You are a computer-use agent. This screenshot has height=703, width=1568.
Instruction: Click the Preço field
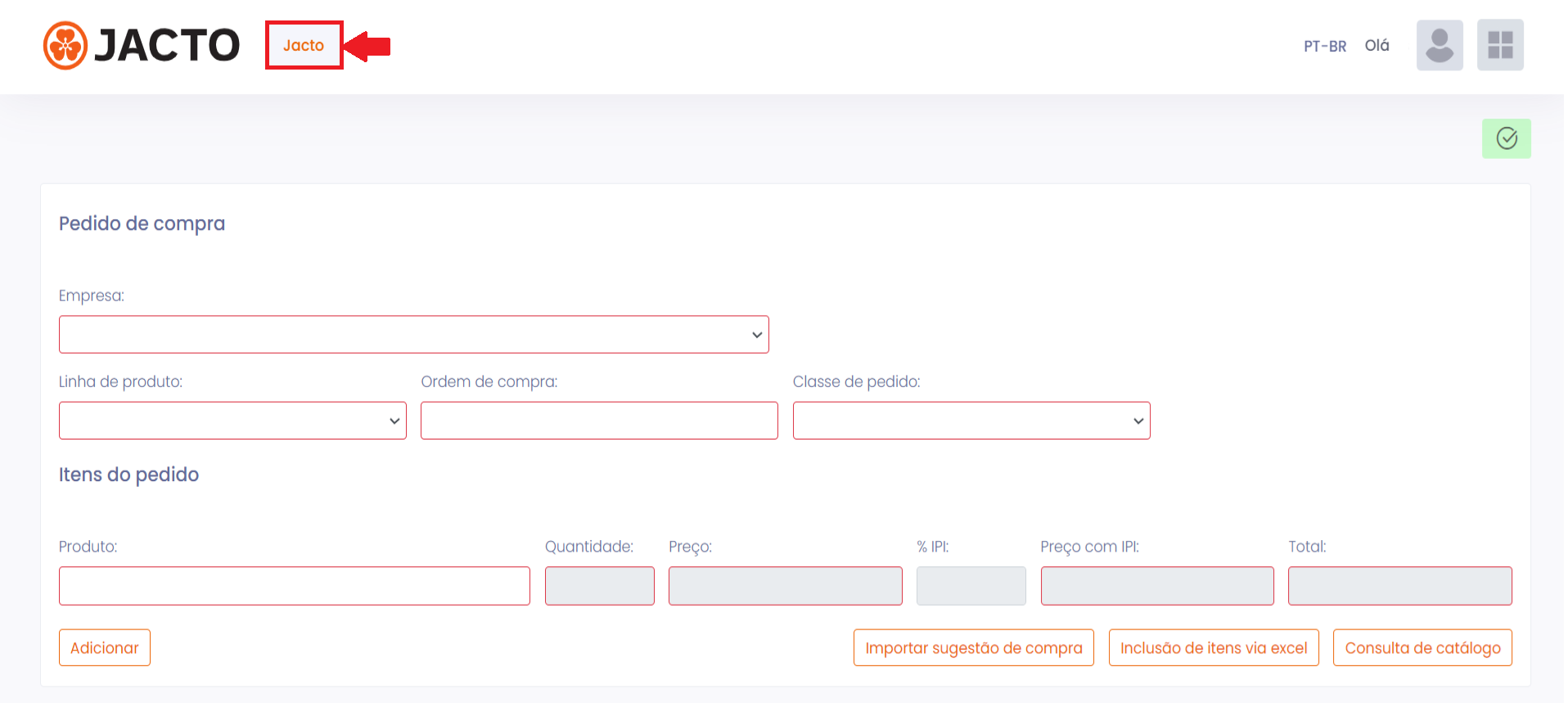pos(786,586)
